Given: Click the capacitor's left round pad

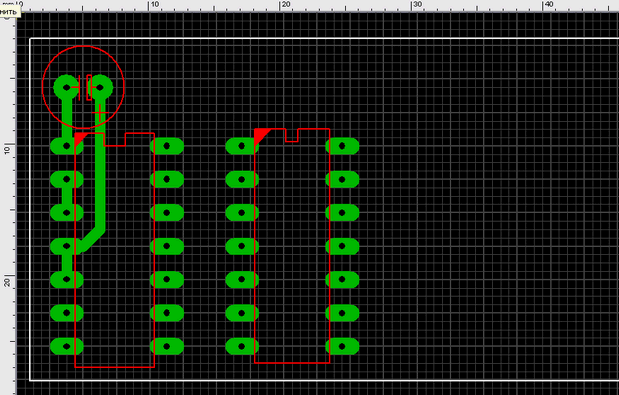Looking at the screenshot, I should (66, 87).
